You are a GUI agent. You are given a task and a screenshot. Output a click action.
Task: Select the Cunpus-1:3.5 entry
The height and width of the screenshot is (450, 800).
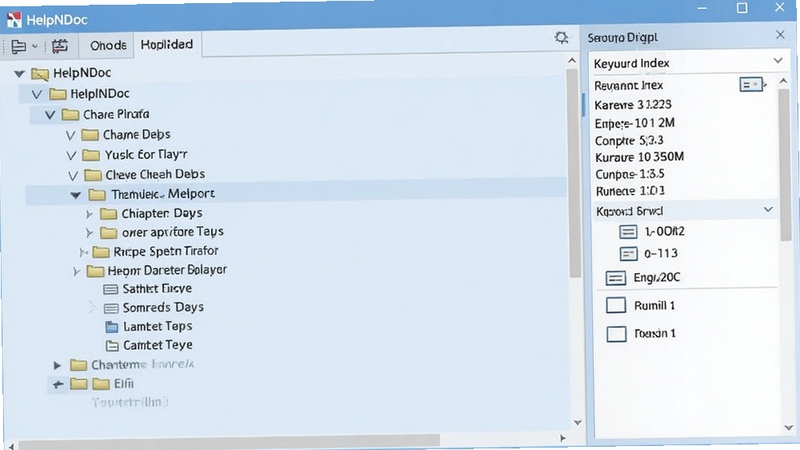coord(629,174)
